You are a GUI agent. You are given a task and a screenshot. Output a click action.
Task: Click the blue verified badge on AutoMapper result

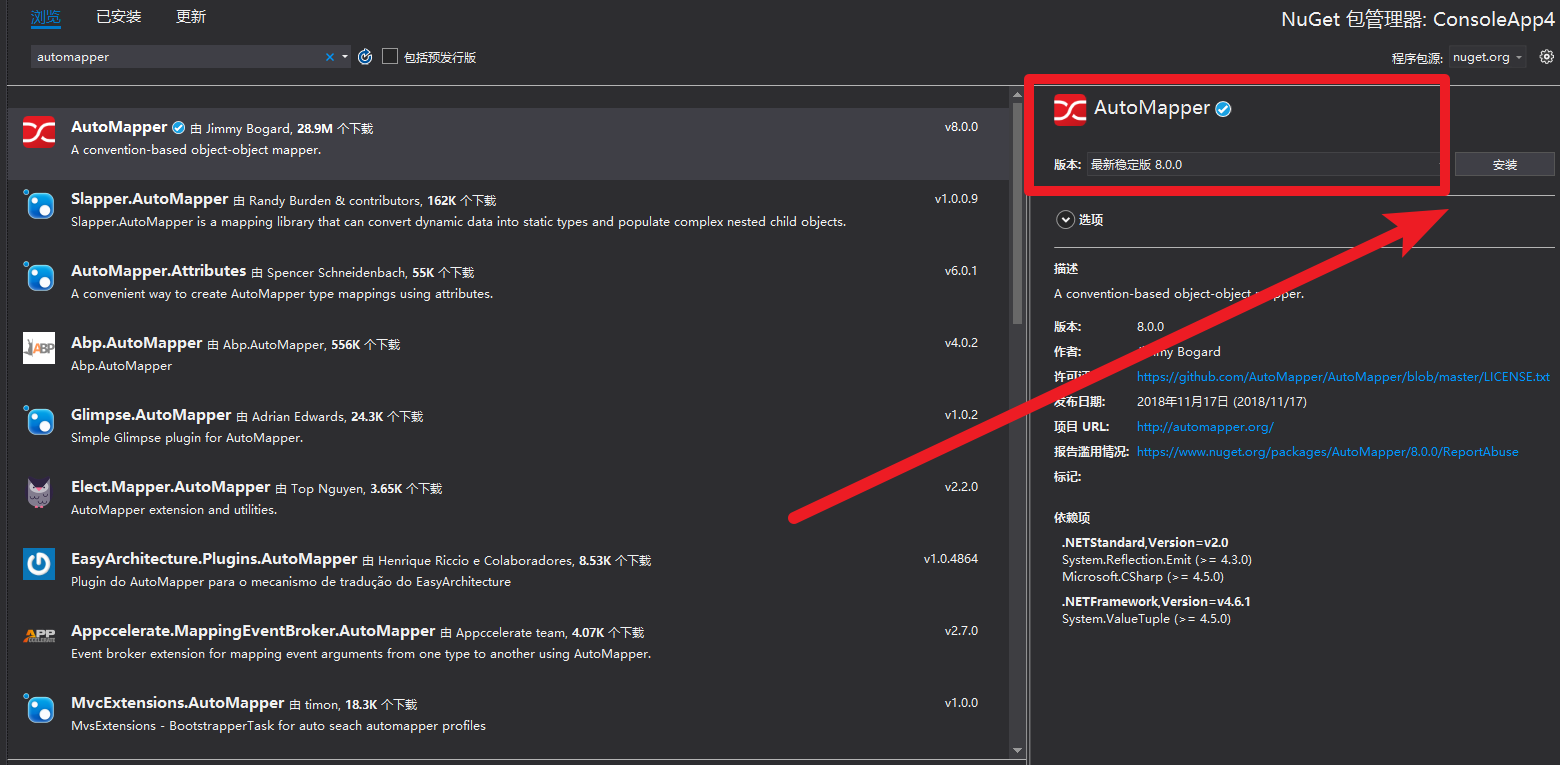tap(178, 127)
